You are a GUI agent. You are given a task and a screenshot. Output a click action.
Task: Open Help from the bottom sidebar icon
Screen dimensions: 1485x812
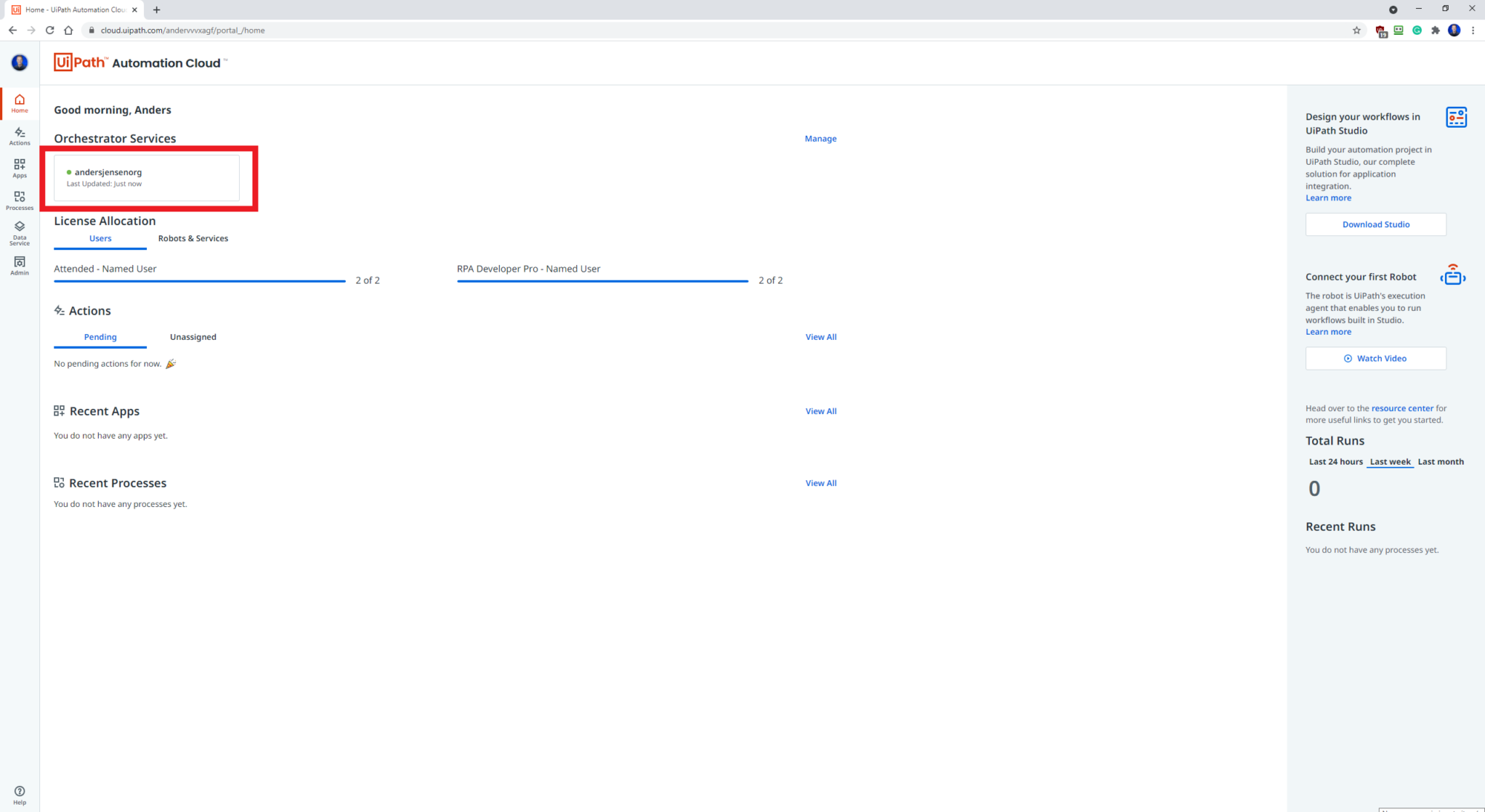(19, 794)
